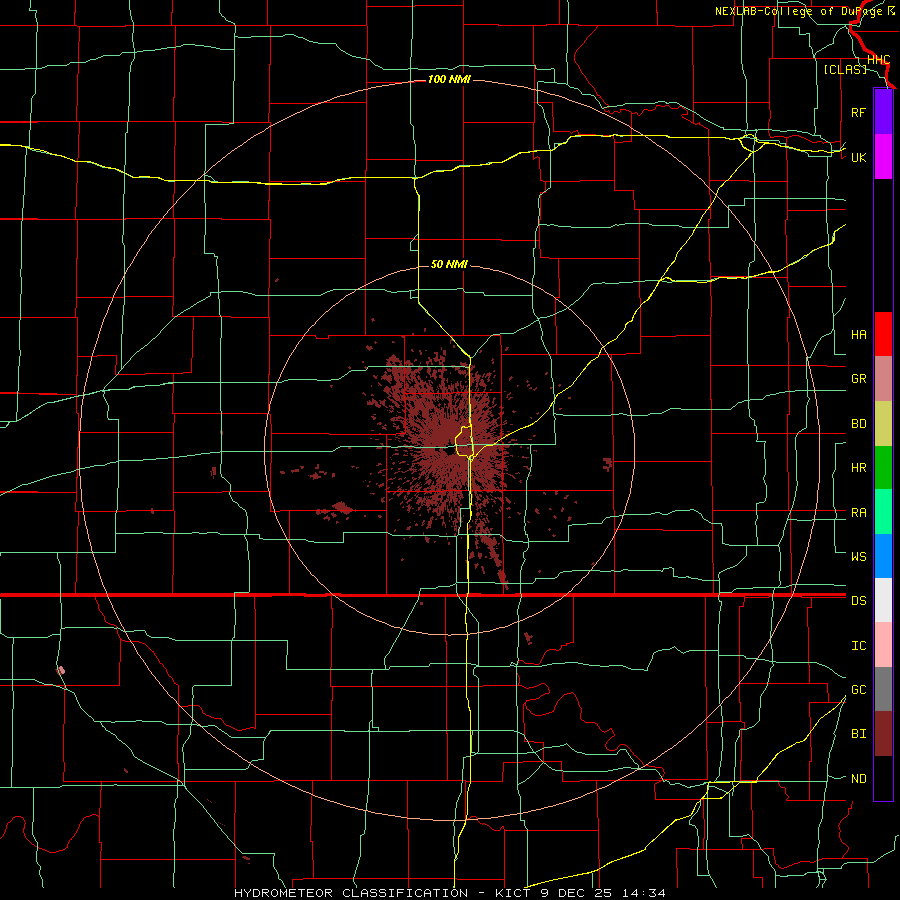Select the IC light pink legend swatch
The image size is (900, 900).
pos(883,645)
